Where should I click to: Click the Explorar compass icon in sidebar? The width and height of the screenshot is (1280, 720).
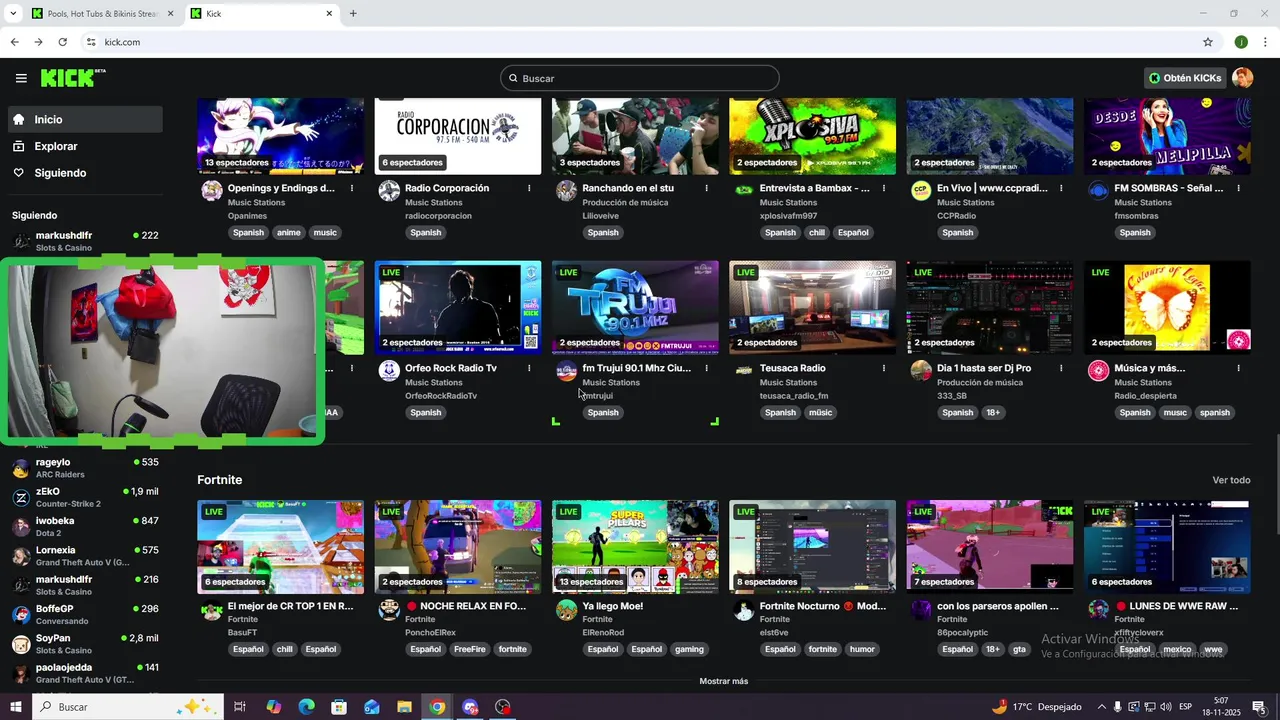pos(19,146)
